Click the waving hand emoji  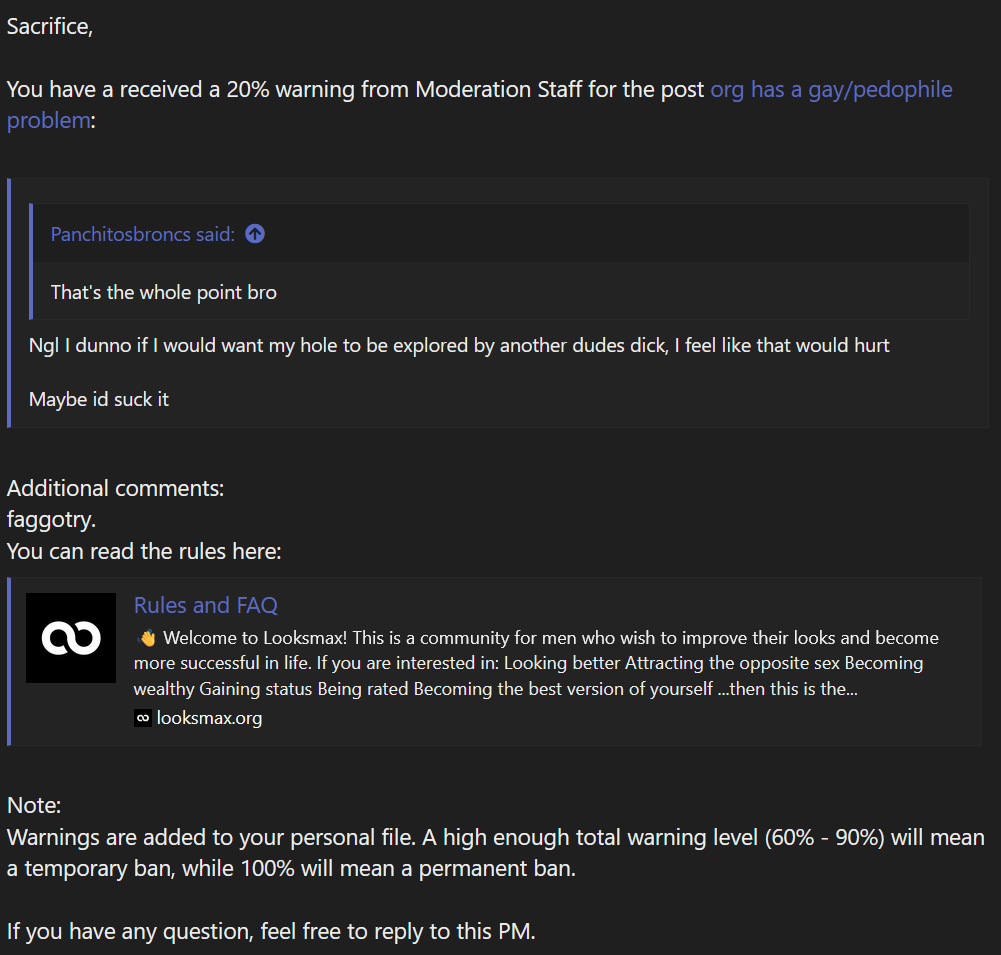tap(146, 638)
